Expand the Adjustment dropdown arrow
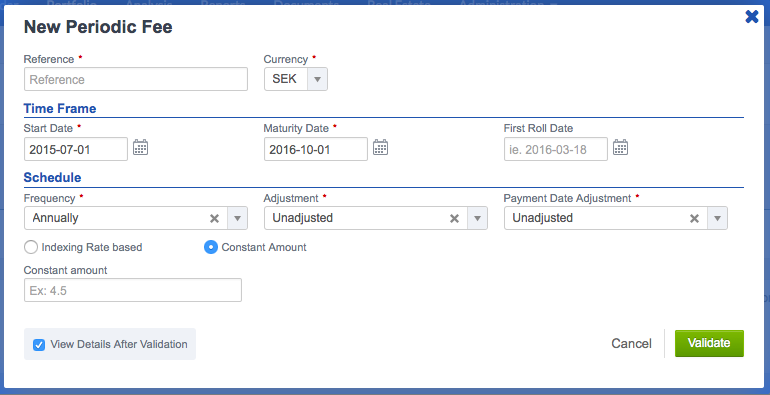 [x=477, y=219]
